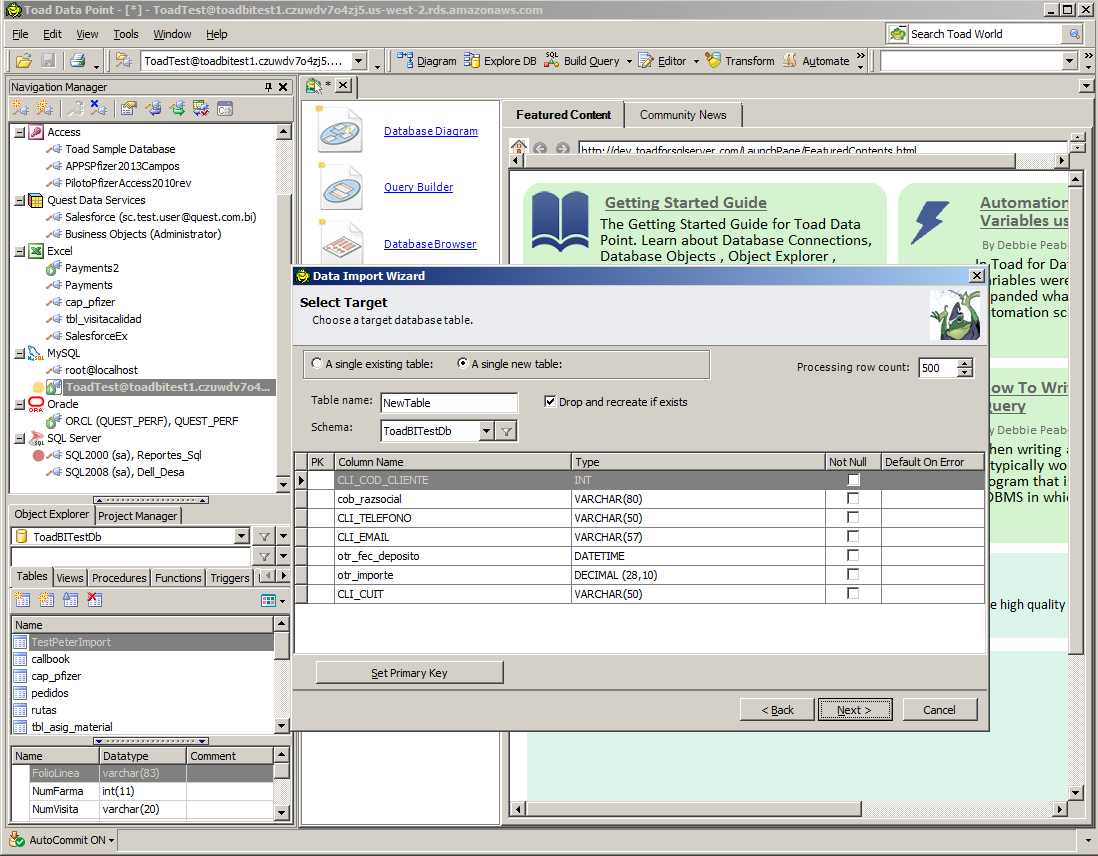Click the delete connection icon with blue X
1098x856 pixels.
tap(99, 109)
